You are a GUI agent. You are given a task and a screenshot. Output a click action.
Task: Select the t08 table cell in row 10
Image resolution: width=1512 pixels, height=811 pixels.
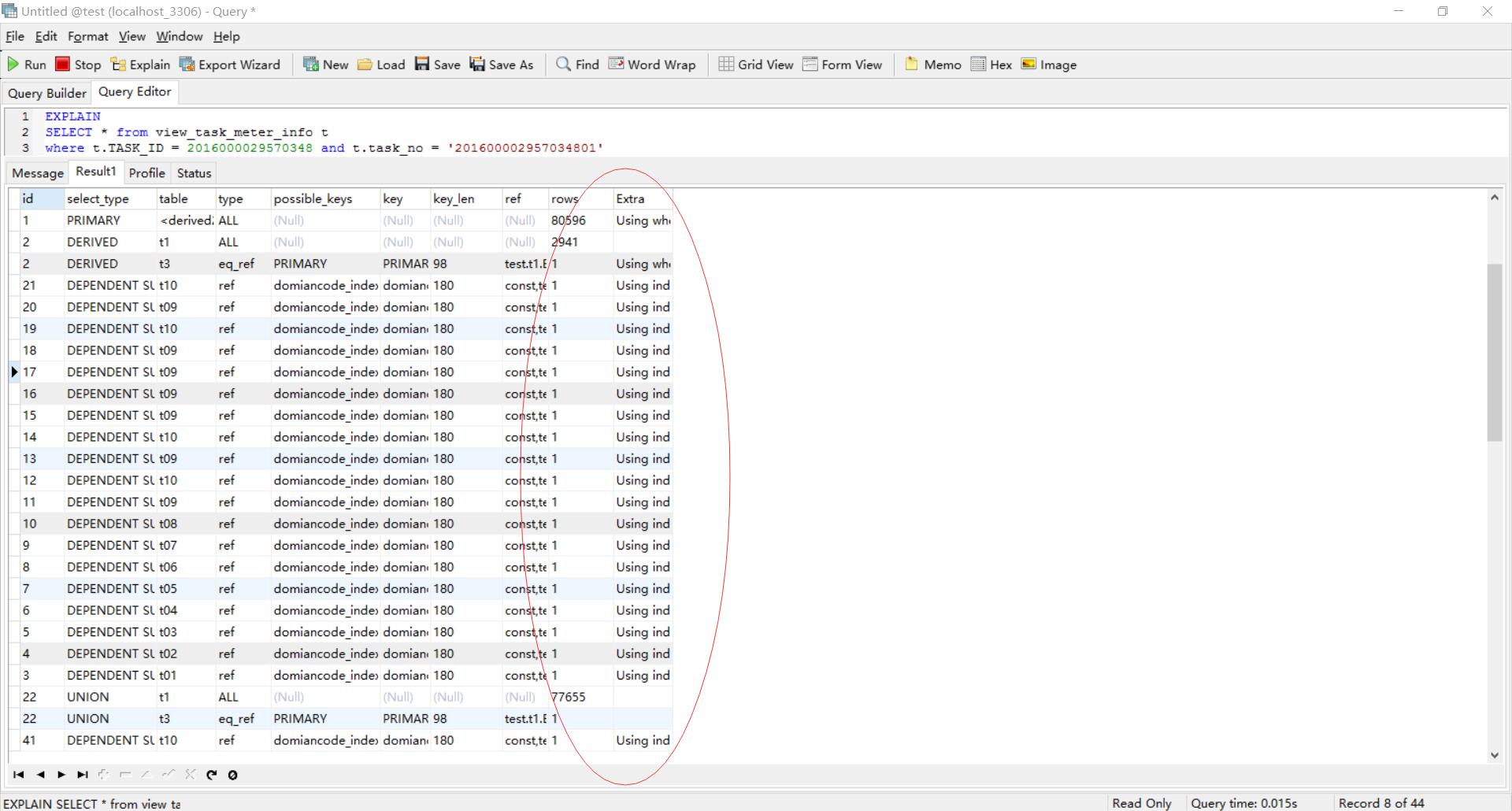[186, 524]
